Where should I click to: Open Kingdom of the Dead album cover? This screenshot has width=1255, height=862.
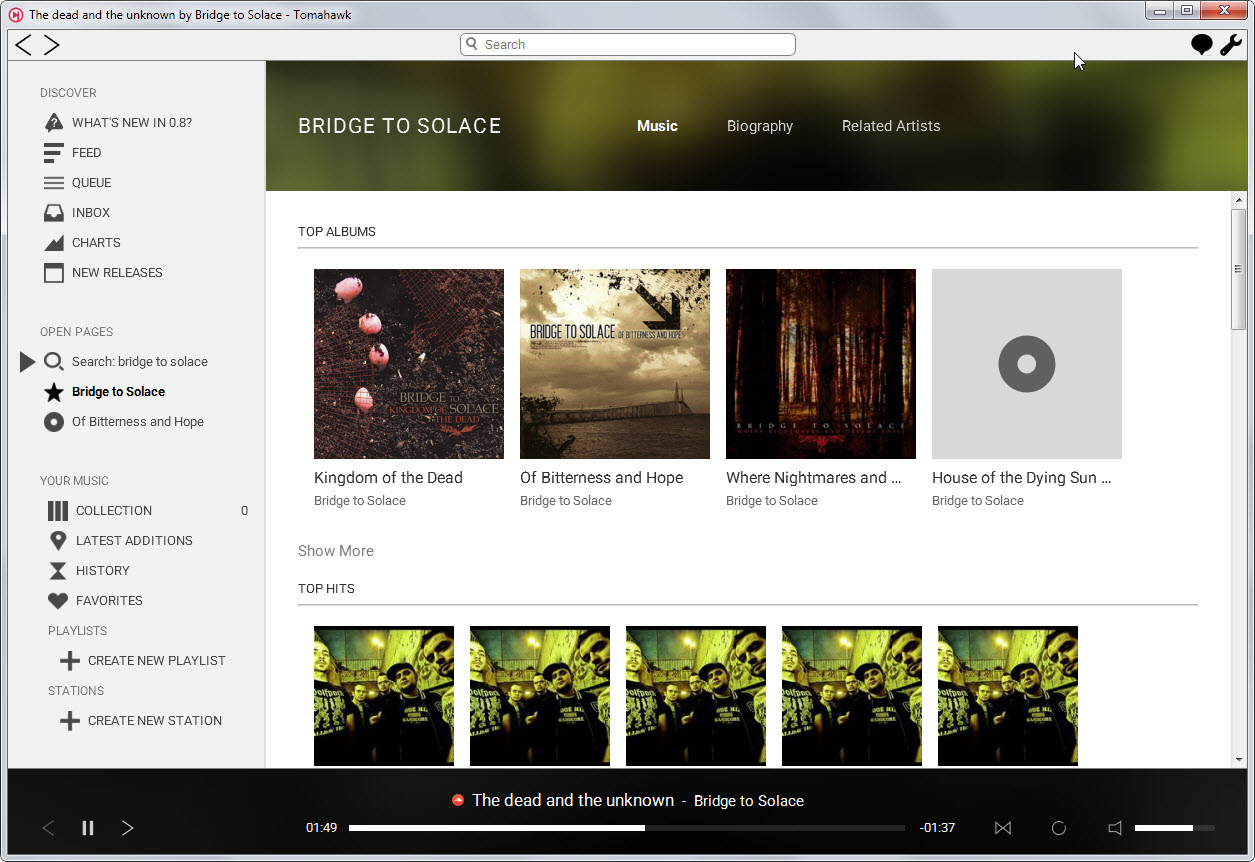point(409,364)
